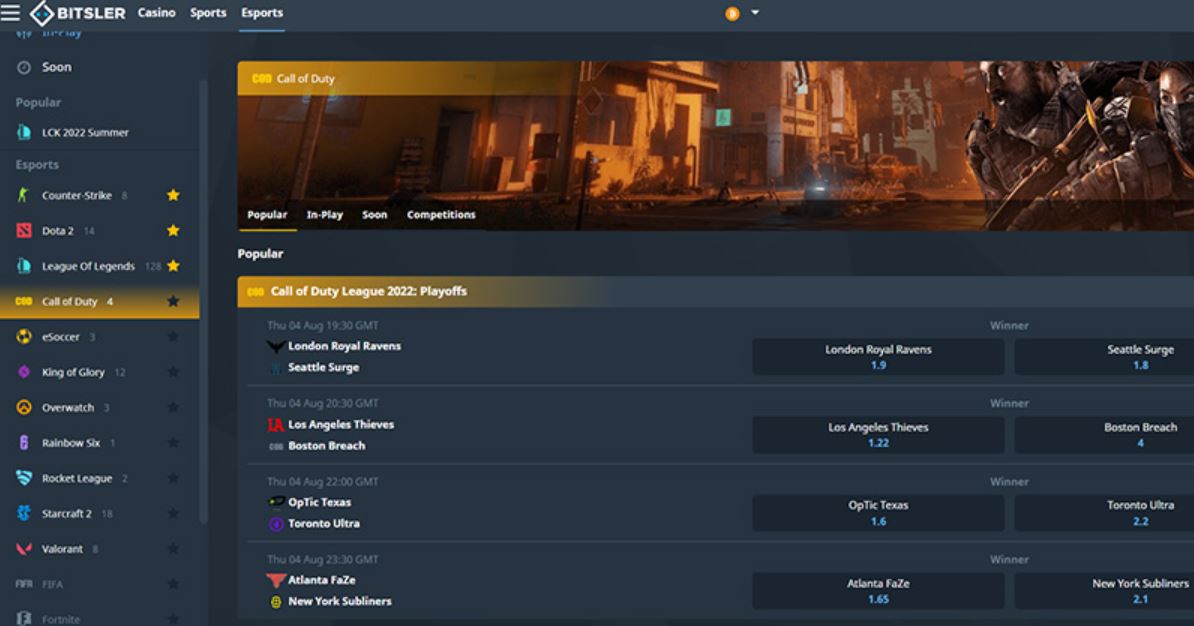The height and width of the screenshot is (626, 1194).
Task: Click the Atlanta FaZe team logo
Action: pos(276,580)
